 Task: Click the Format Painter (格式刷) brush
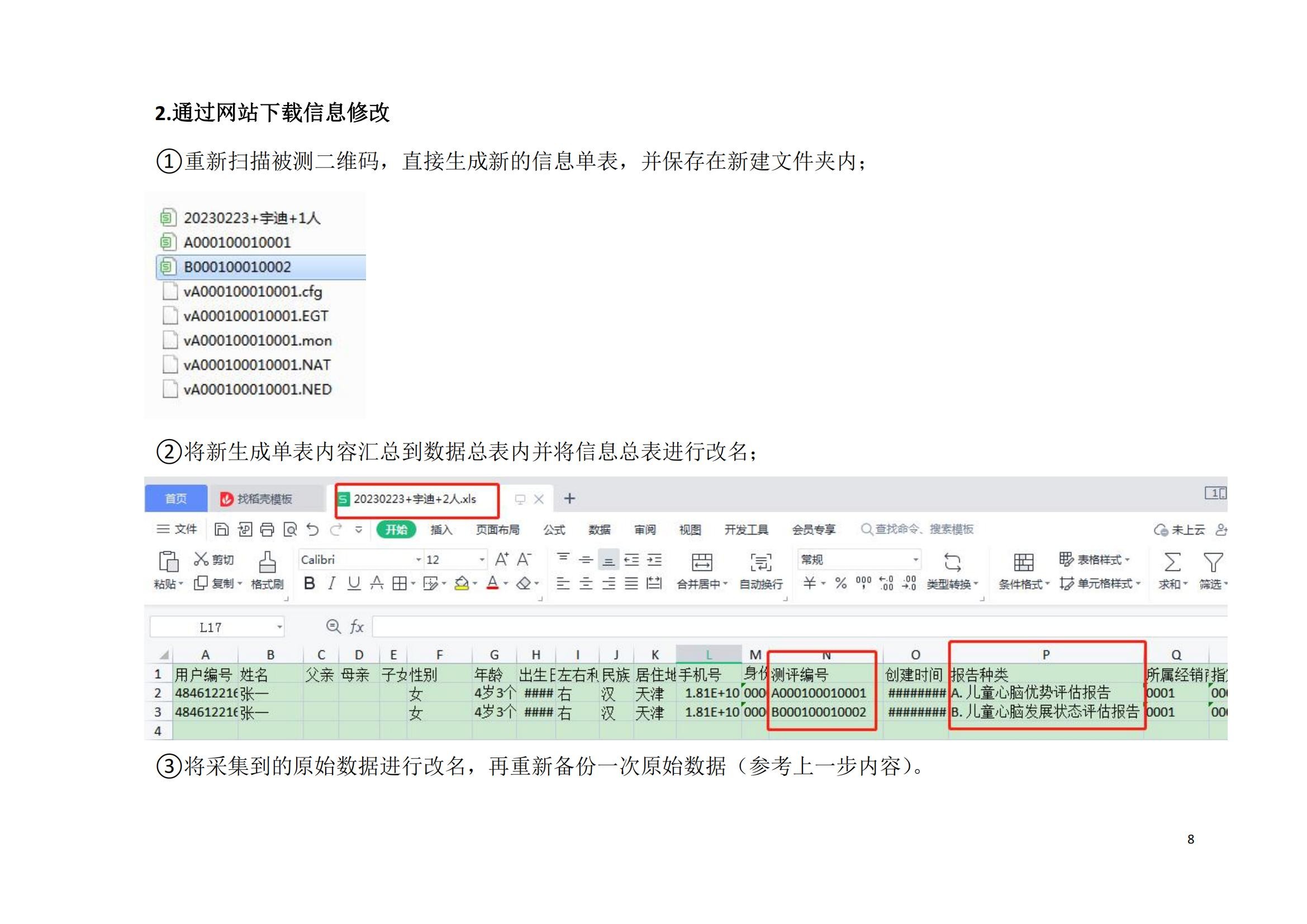[x=267, y=570]
